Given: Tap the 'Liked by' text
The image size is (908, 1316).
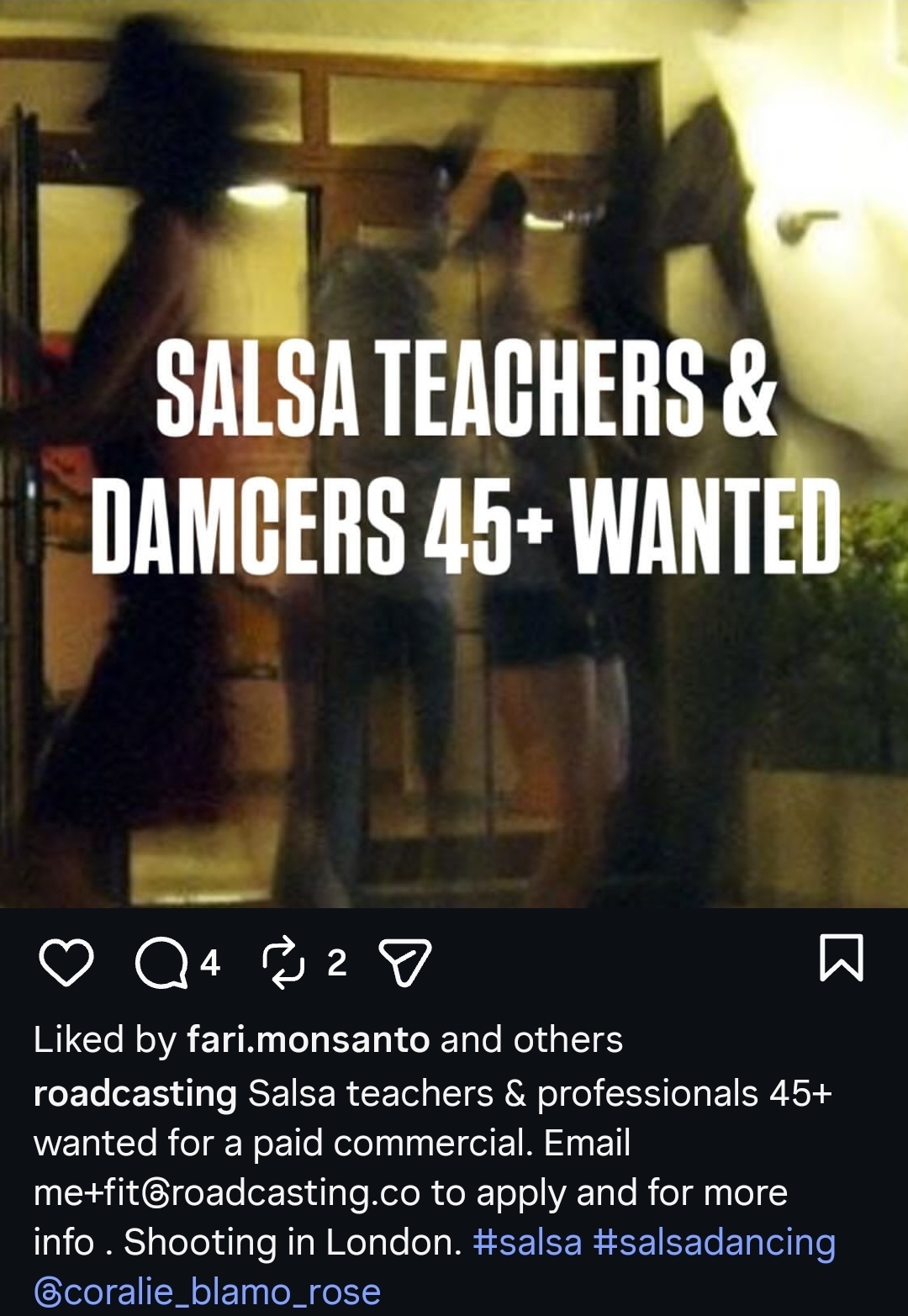Looking at the screenshot, I should tap(104, 1040).
